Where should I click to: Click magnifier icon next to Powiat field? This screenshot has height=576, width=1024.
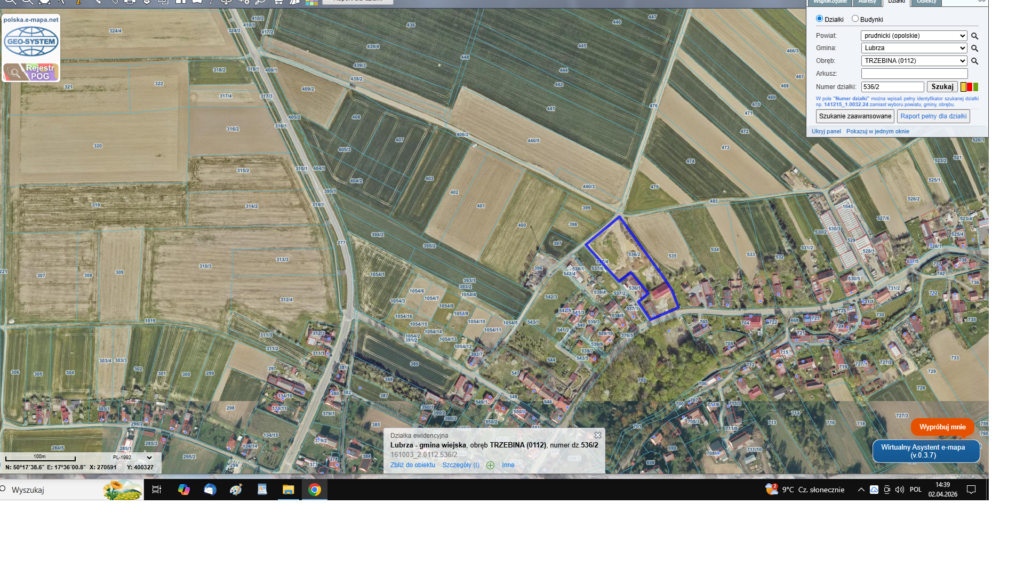coord(975,35)
